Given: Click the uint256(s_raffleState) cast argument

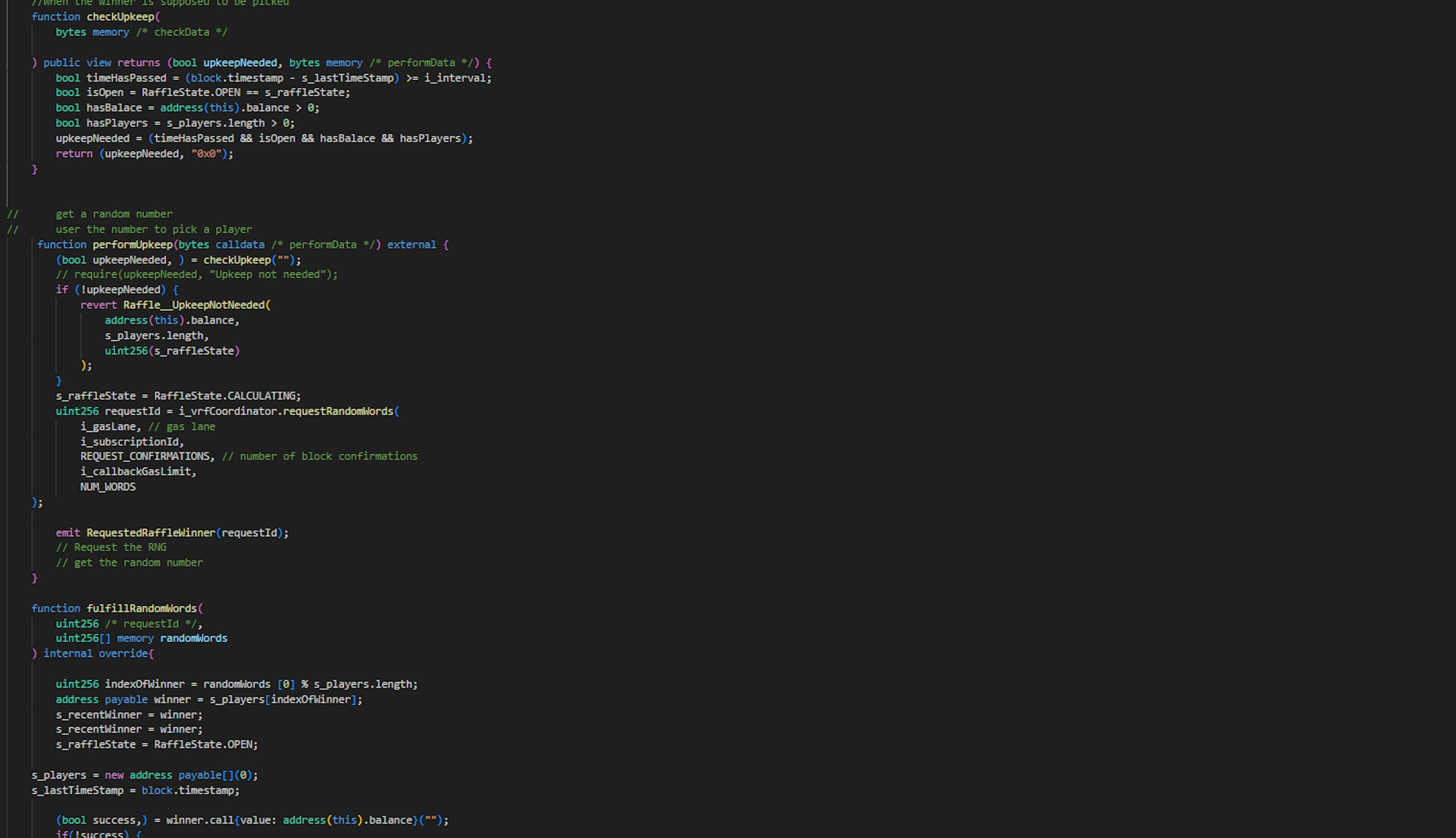Looking at the screenshot, I should 171,351.
